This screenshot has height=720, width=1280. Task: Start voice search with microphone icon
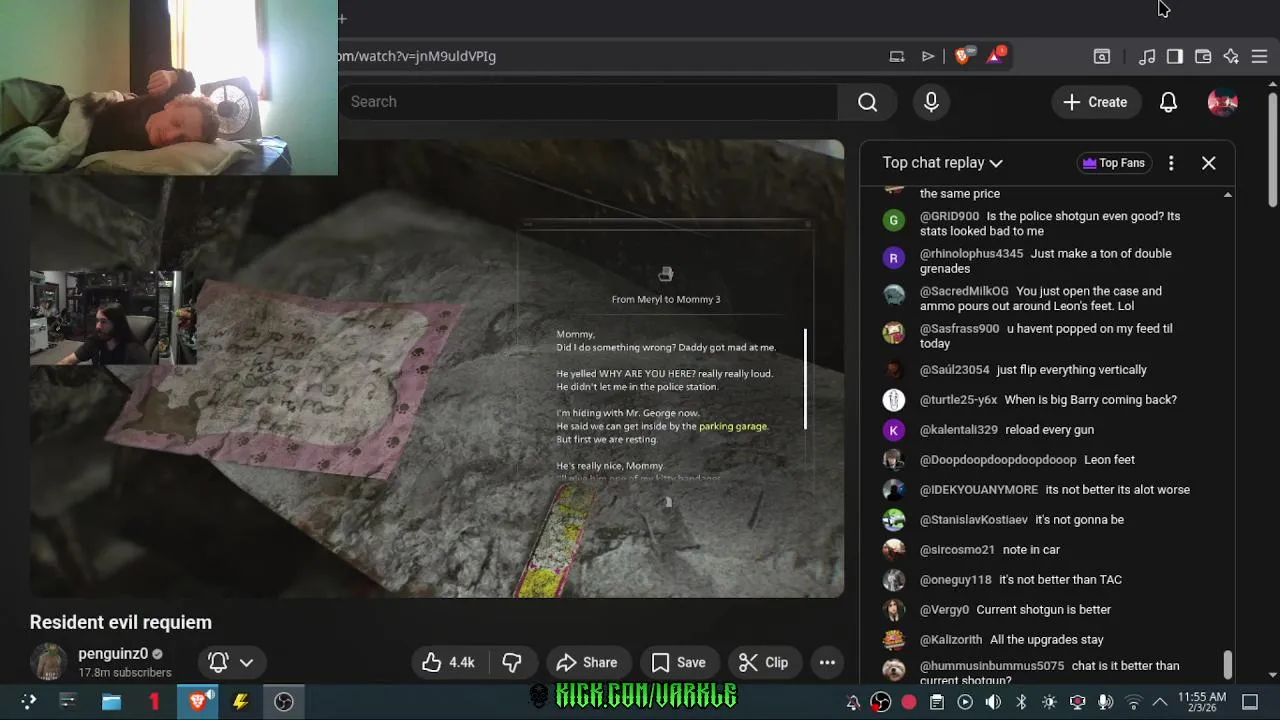point(931,102)
